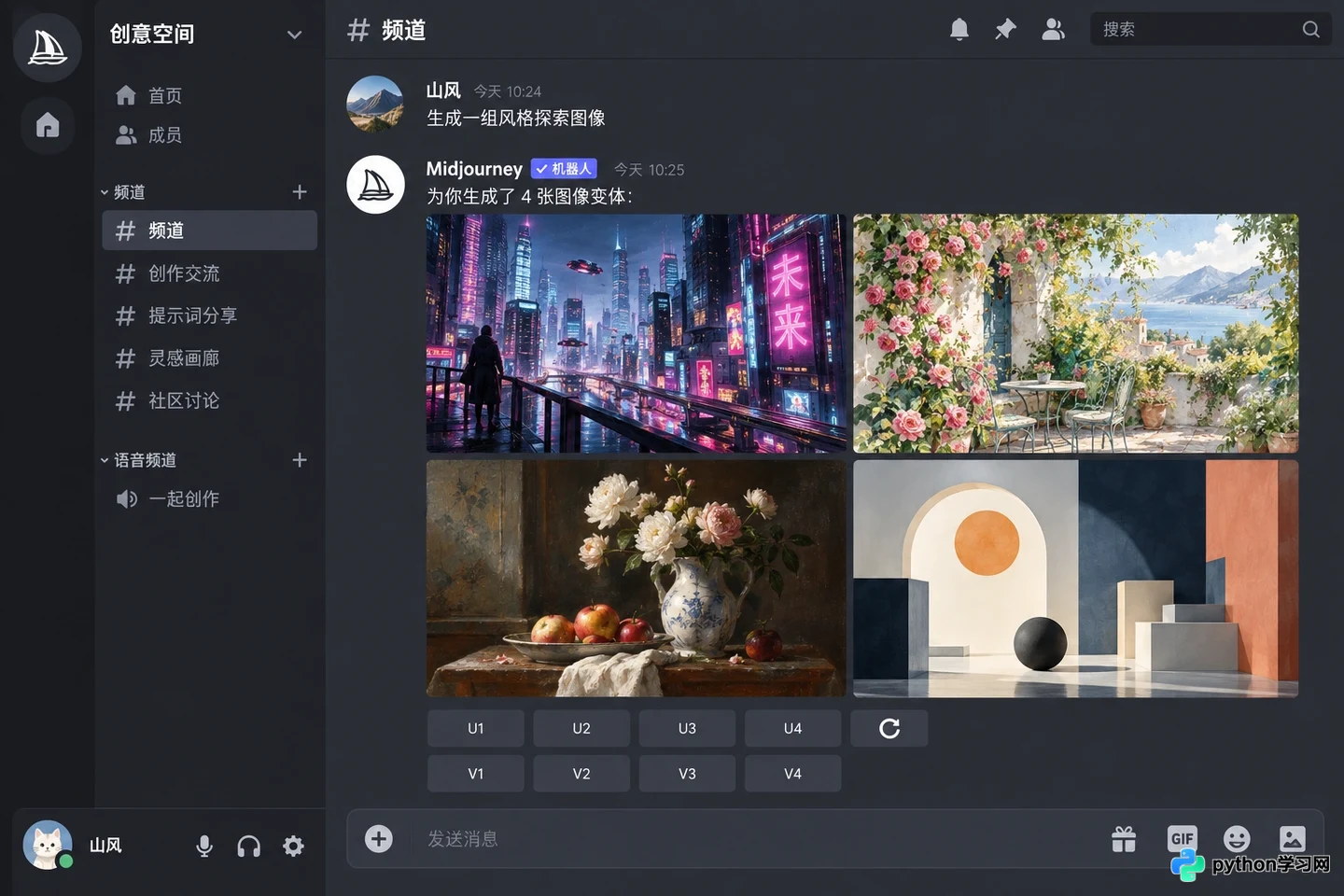Add a new voice channel under 语音频道

tap(300, 460)
